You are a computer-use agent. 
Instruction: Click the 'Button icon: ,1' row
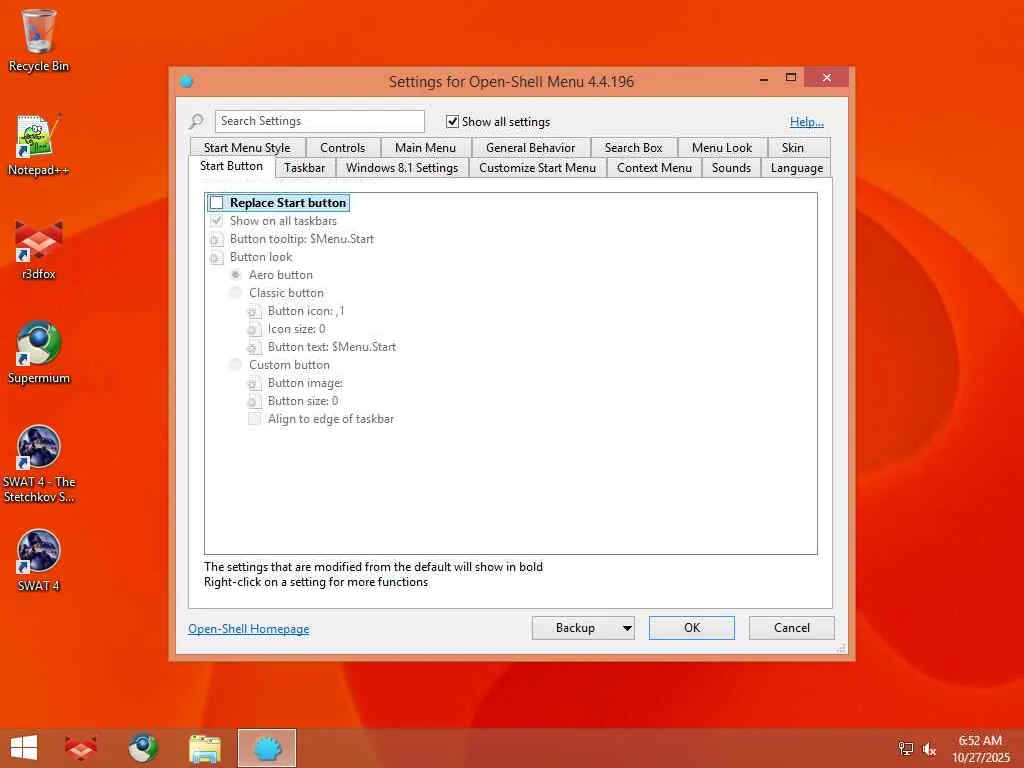[296, 312]
